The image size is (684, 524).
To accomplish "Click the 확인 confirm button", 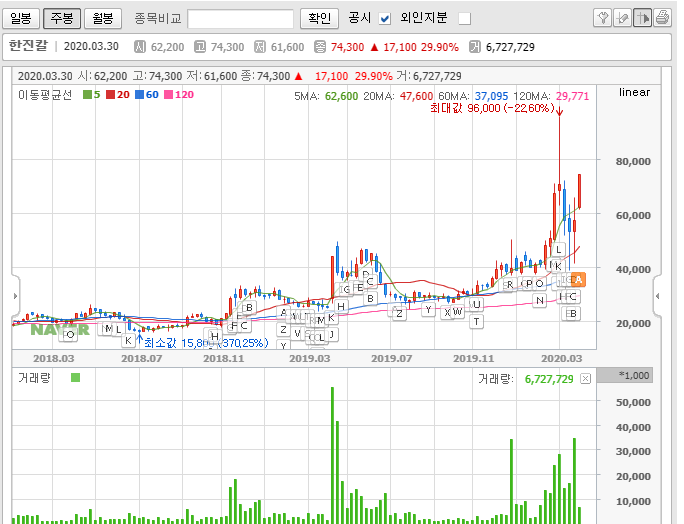I will [x=319, y=18].
